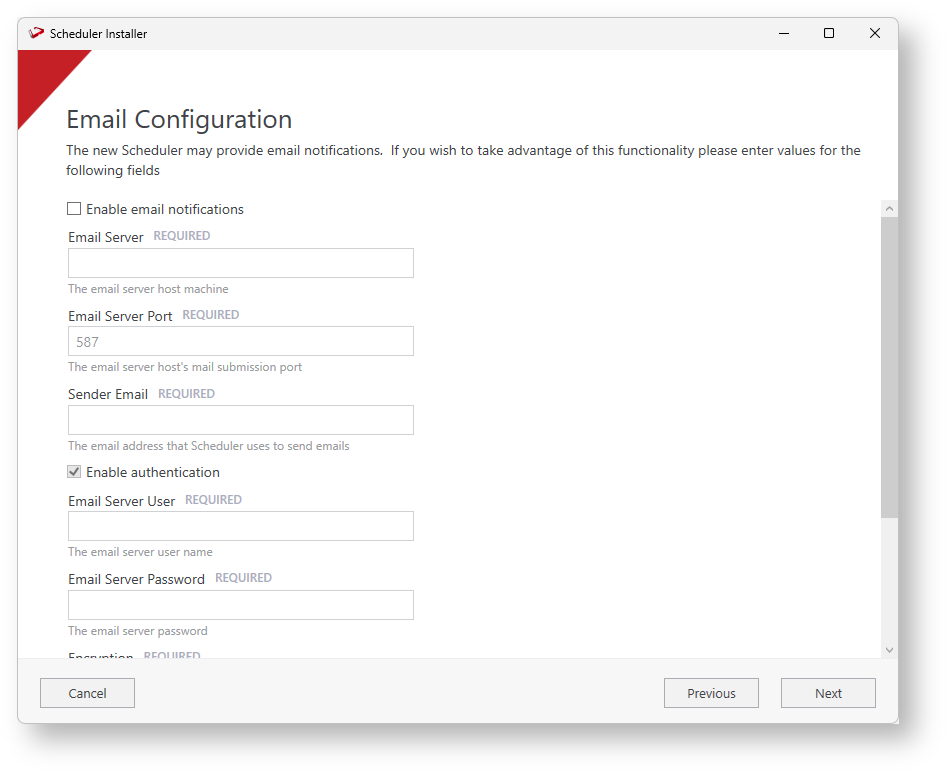Proceed with the Next button

pyautogui.click(x=828, y=693)
